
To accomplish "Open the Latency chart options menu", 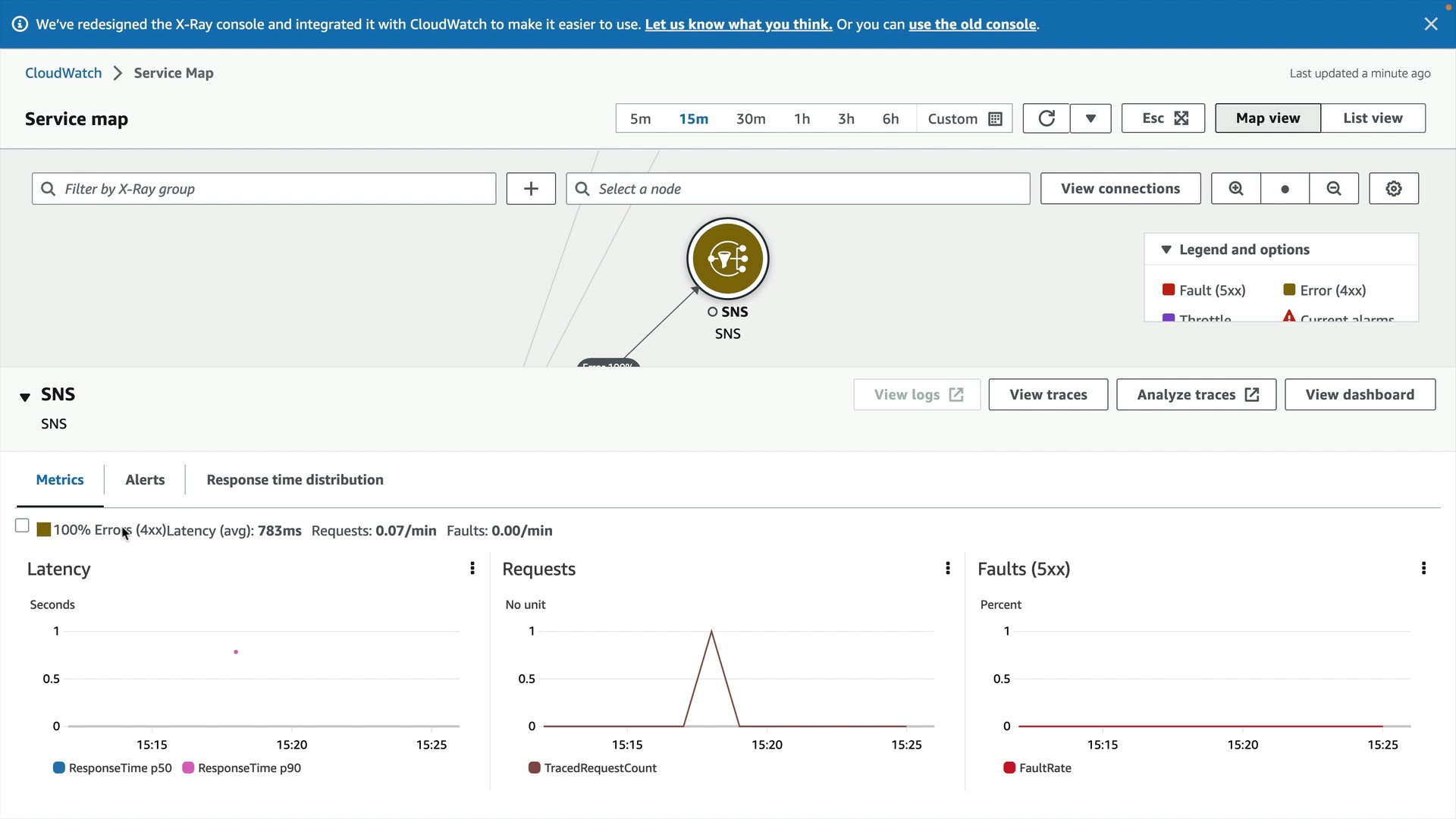I will click(472, 569).
